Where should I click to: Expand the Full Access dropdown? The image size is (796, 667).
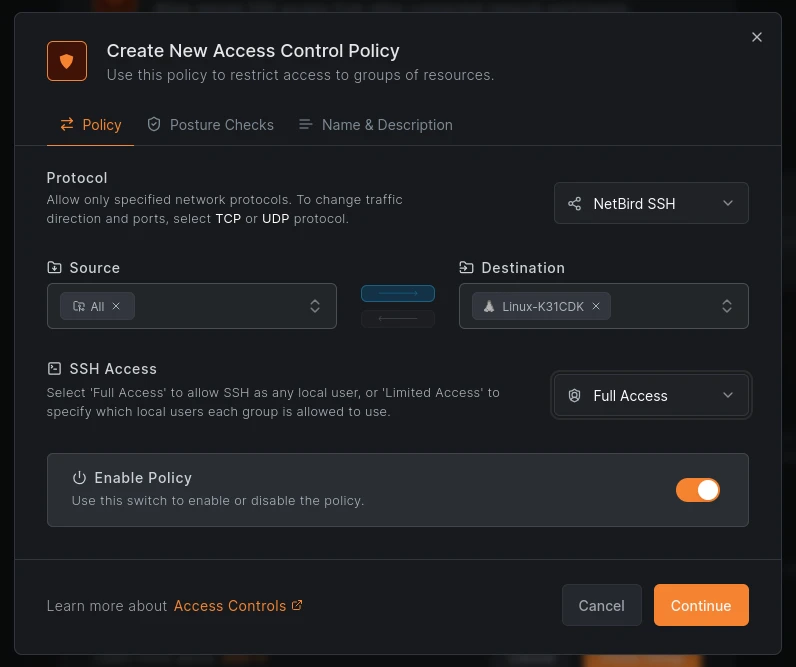[651, 396]
